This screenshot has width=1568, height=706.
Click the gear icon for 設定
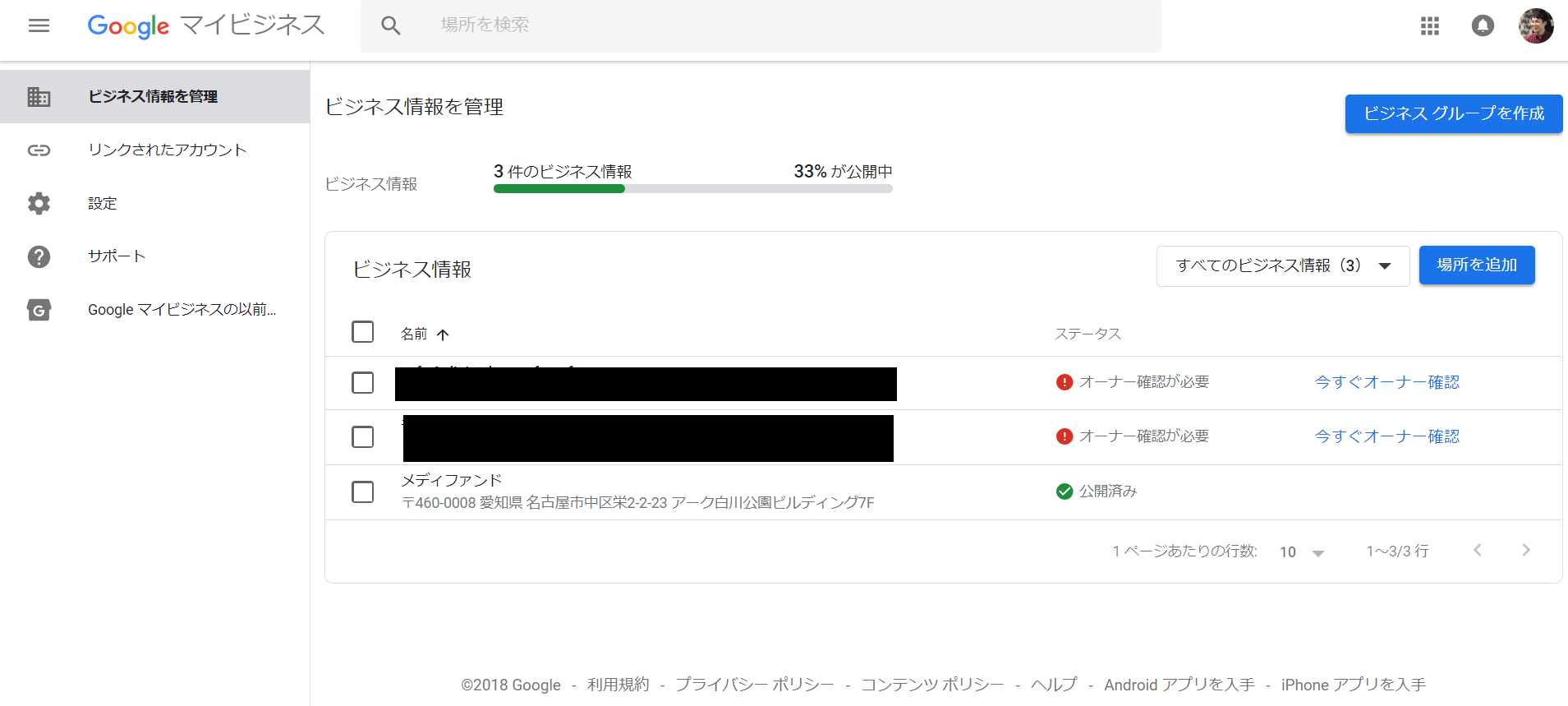click(39, 203)
